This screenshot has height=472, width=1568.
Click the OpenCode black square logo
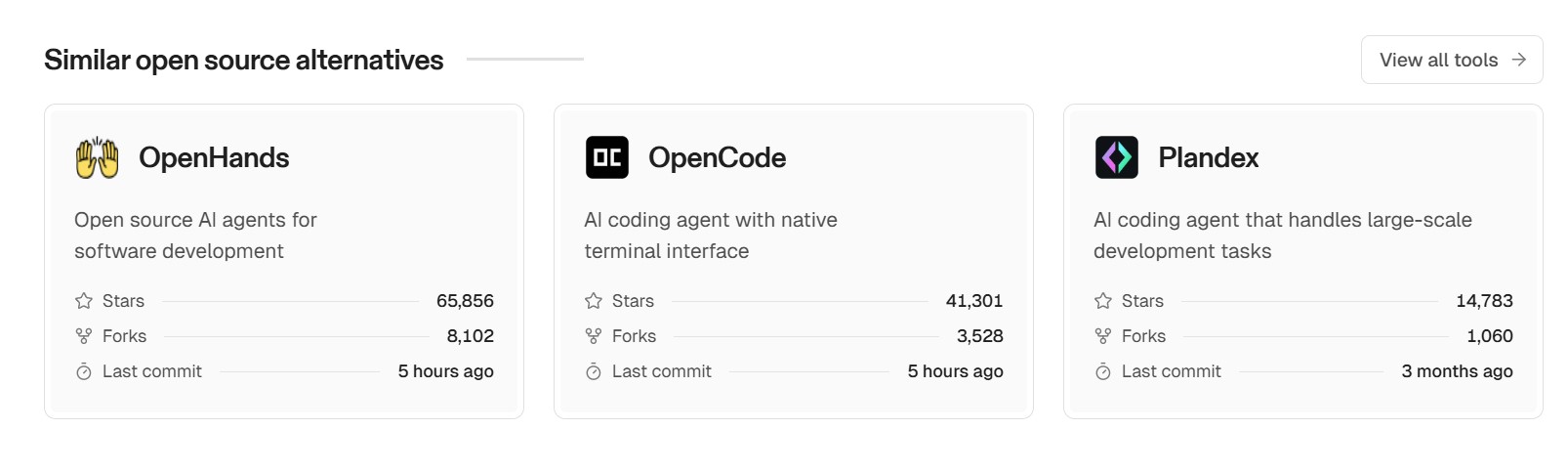(x=607, y=157)
